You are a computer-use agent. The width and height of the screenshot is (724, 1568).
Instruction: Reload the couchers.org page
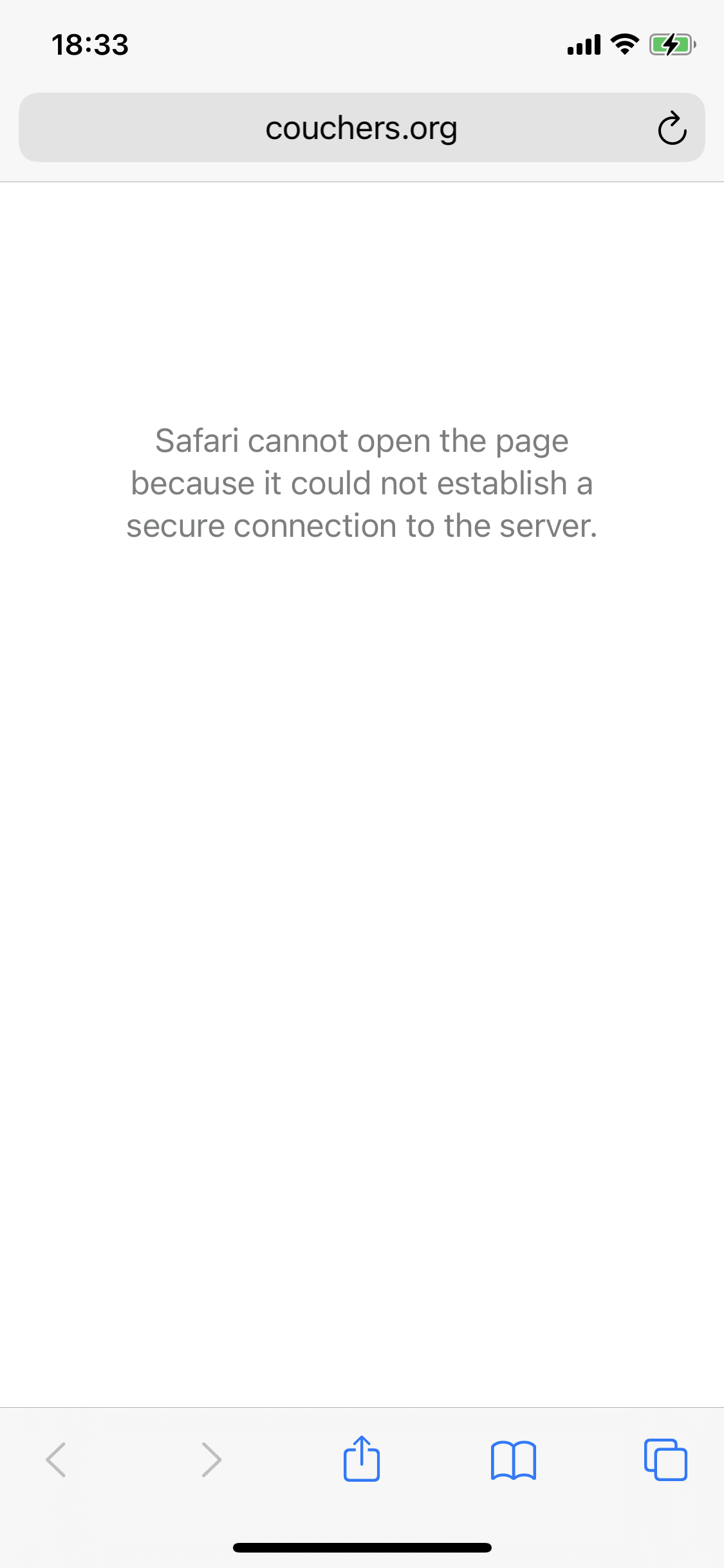tap(672, 128)
